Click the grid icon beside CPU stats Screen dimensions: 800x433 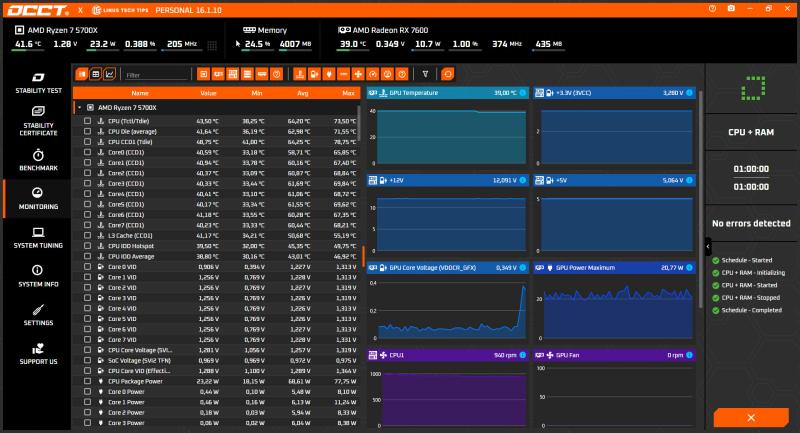pos(212,45)
